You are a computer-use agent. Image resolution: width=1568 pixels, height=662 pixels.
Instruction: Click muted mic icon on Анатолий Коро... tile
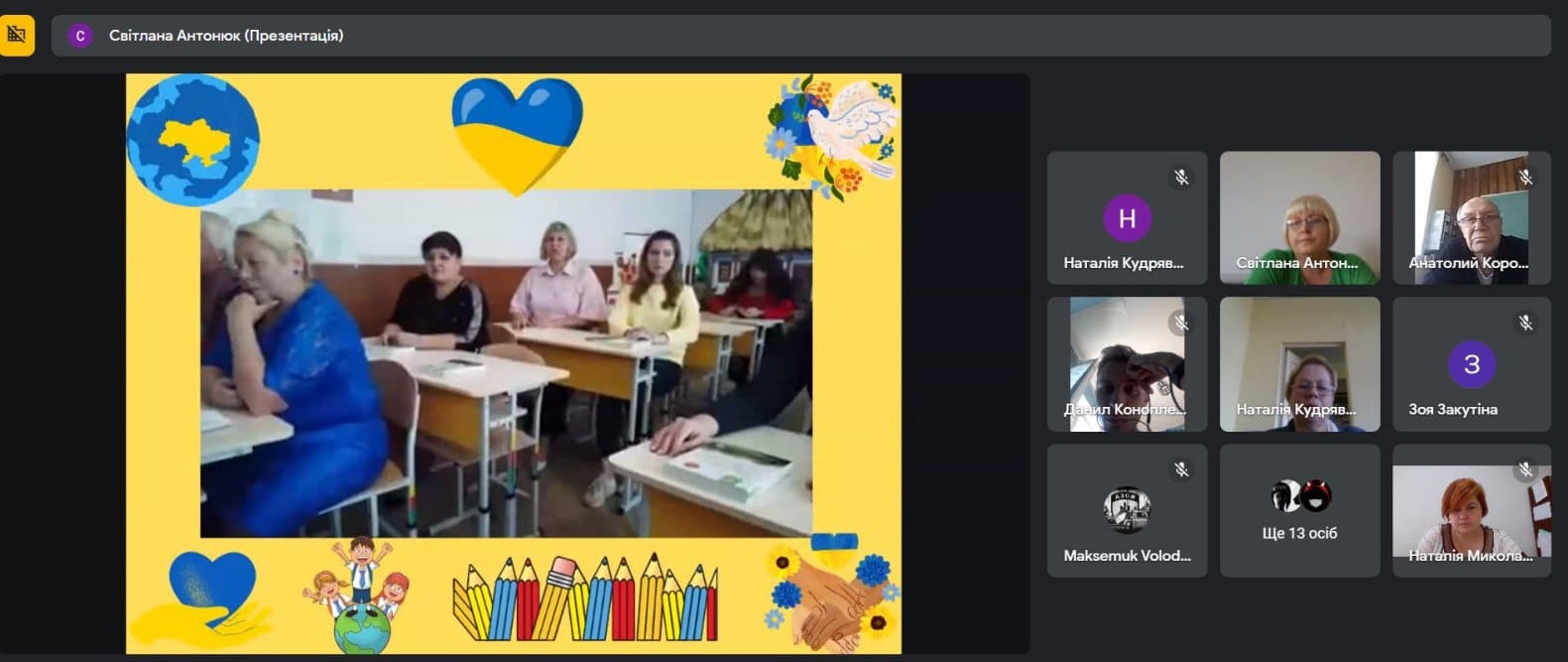coord(1525,178)
